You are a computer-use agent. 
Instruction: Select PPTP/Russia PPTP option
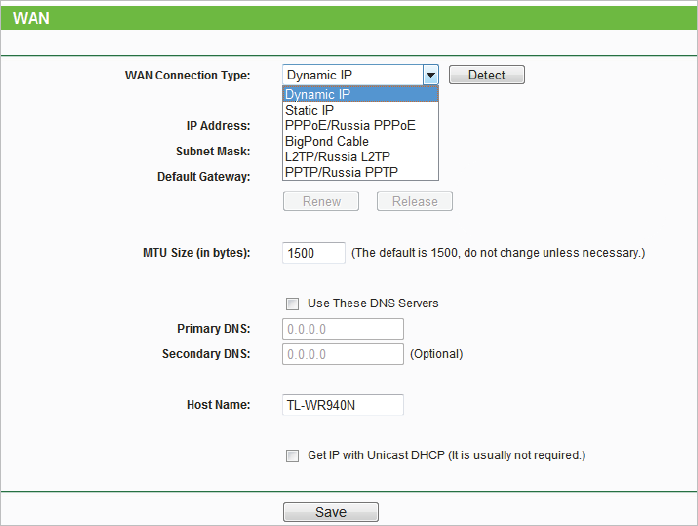coord(361,172)
